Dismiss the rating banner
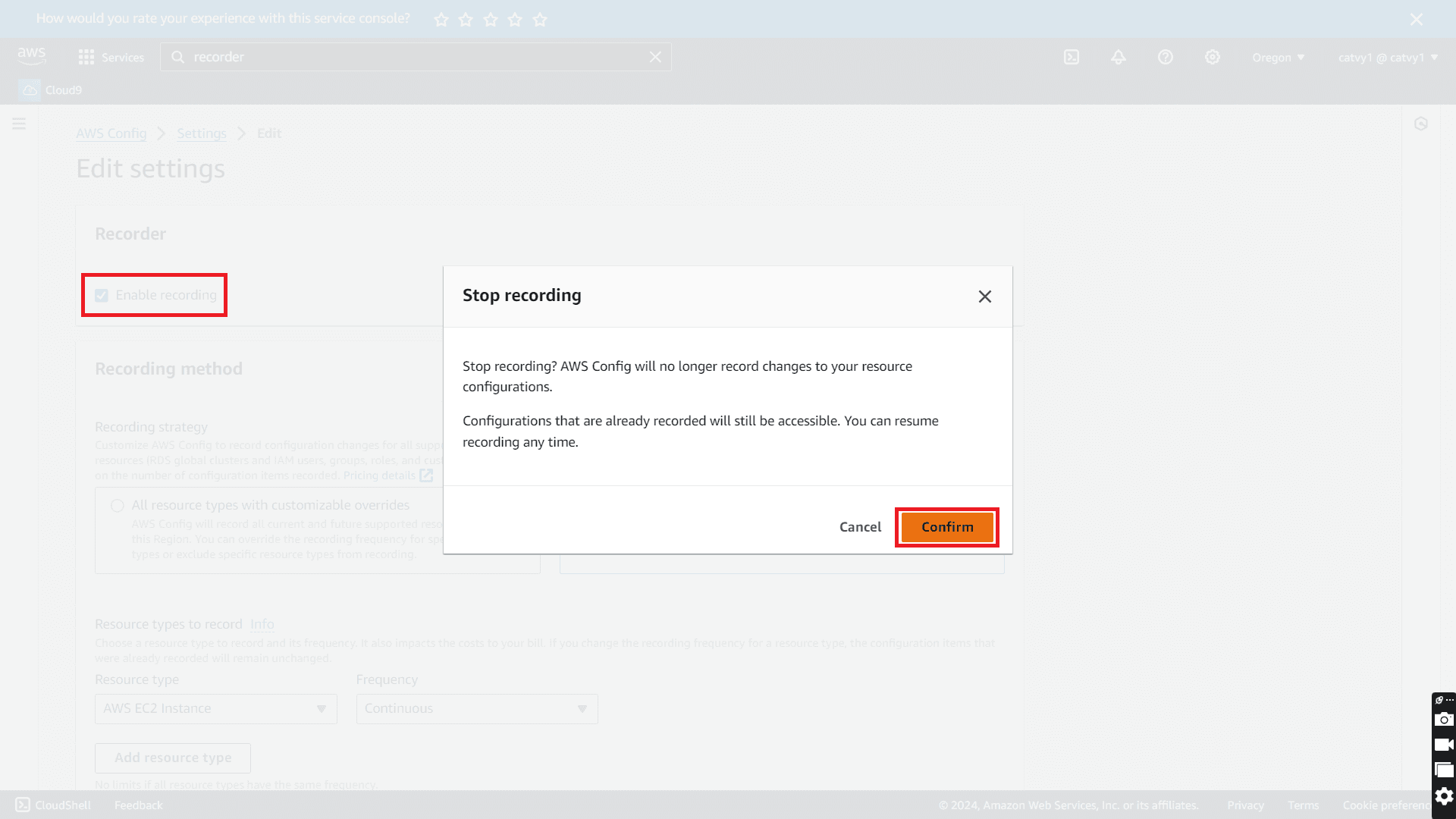1456x819 pixels. tap(1417, 19)
